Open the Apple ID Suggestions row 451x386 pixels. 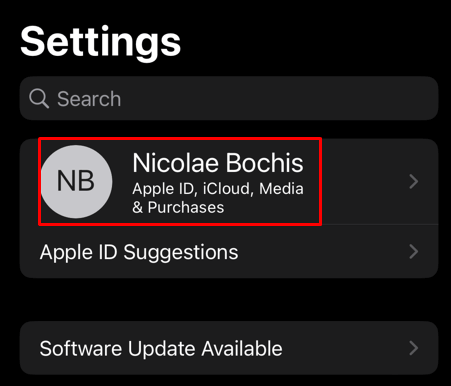[229, 252]
